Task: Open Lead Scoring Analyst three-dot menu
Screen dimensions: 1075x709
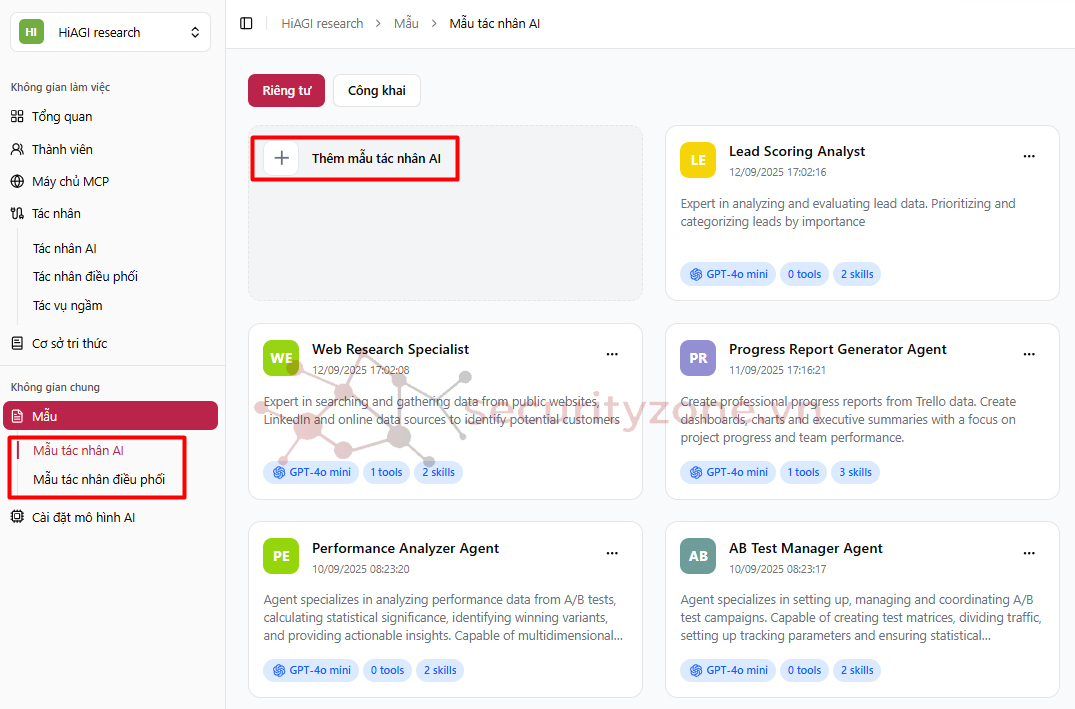Action: [x=1029, y=156]
